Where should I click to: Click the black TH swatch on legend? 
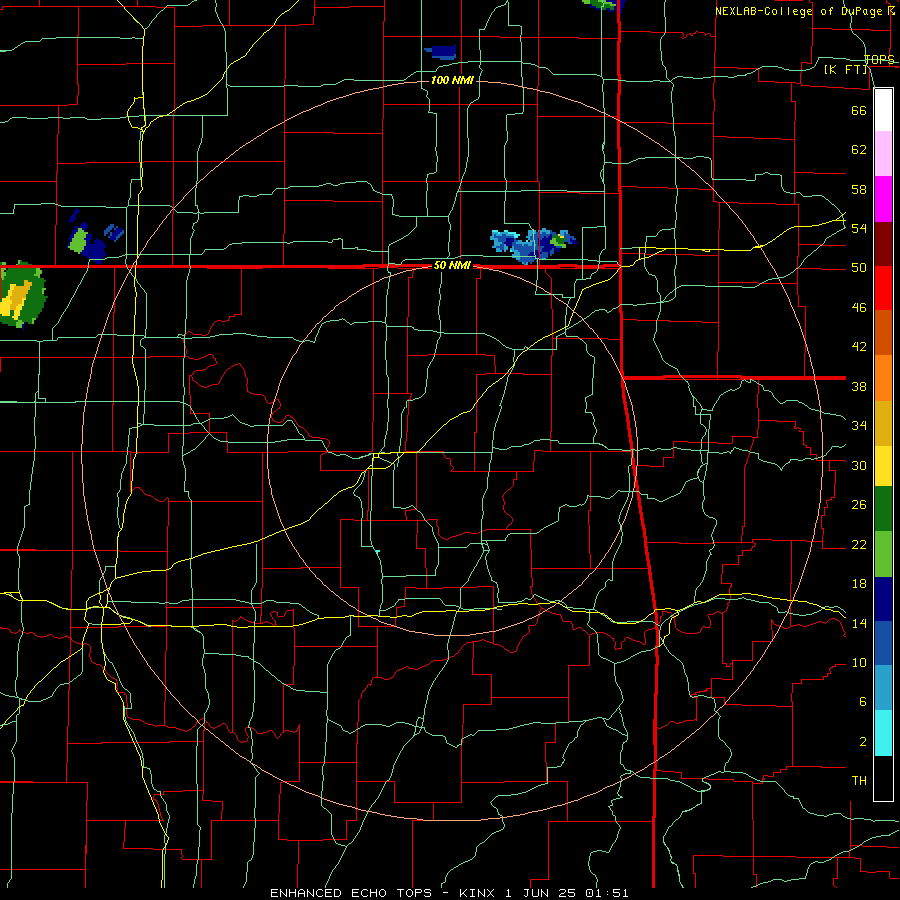pyautogui.click(x=883, y=778)
